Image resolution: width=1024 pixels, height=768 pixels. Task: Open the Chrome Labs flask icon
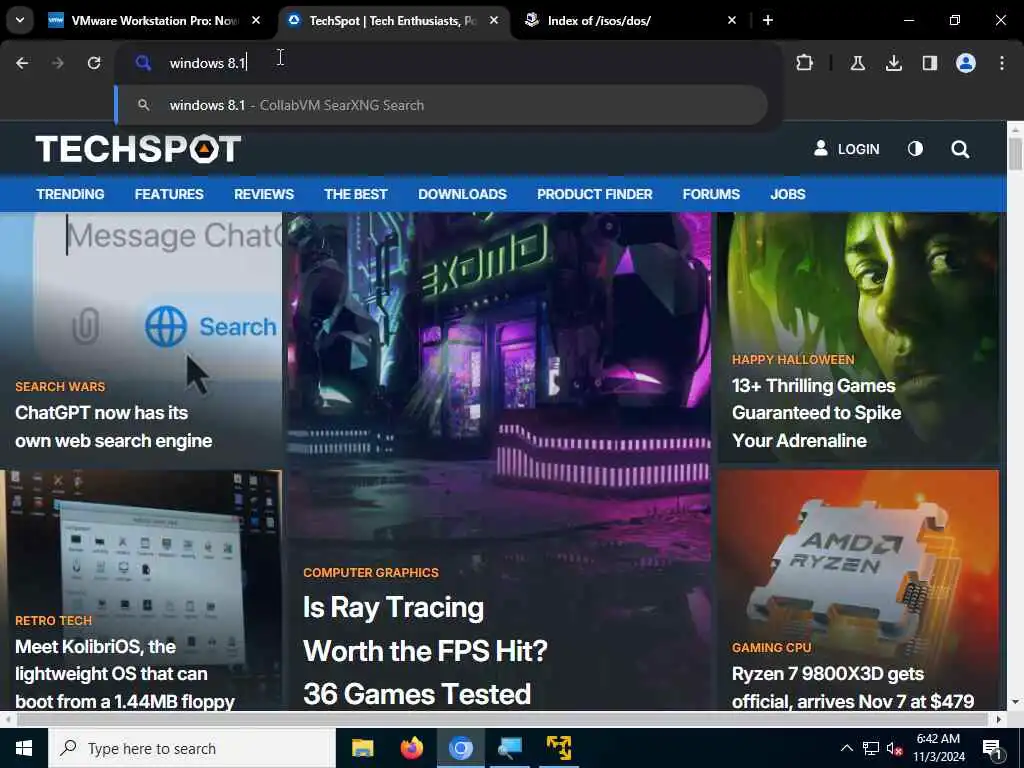tap(857, 63)
